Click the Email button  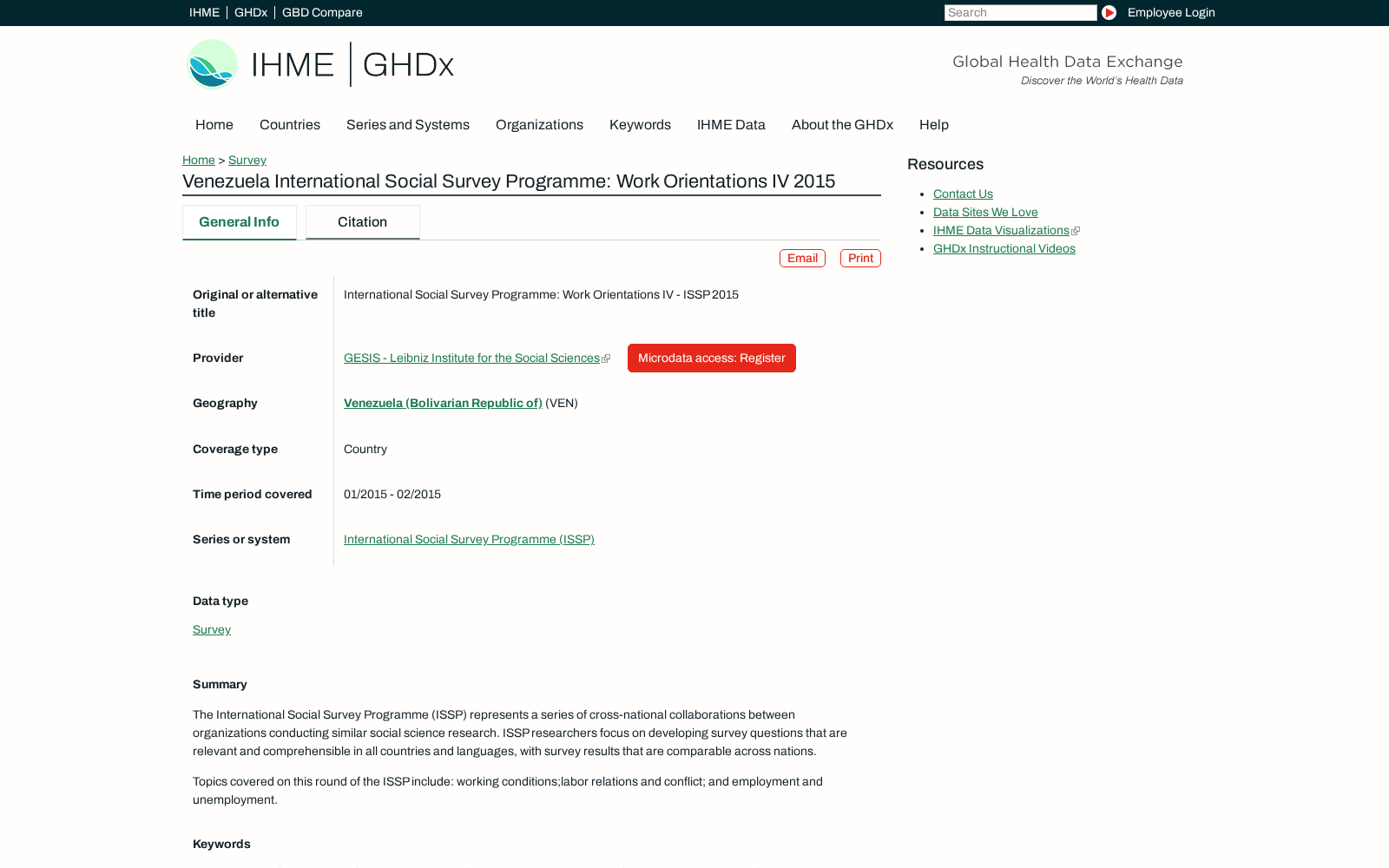[802, 259]
